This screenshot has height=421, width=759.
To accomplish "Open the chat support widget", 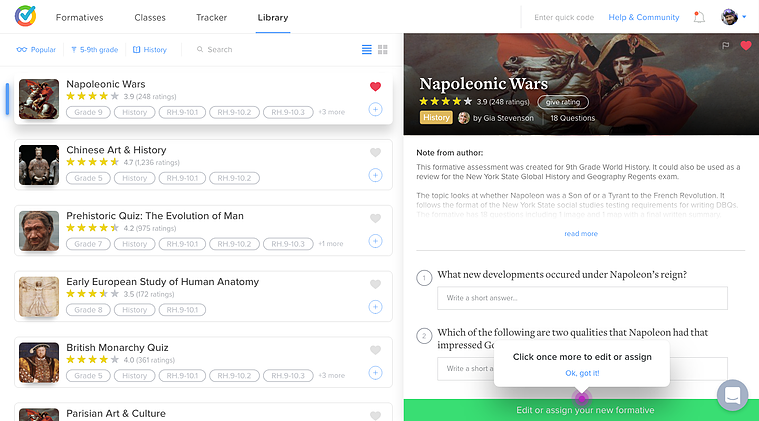I will pos(732,395).
